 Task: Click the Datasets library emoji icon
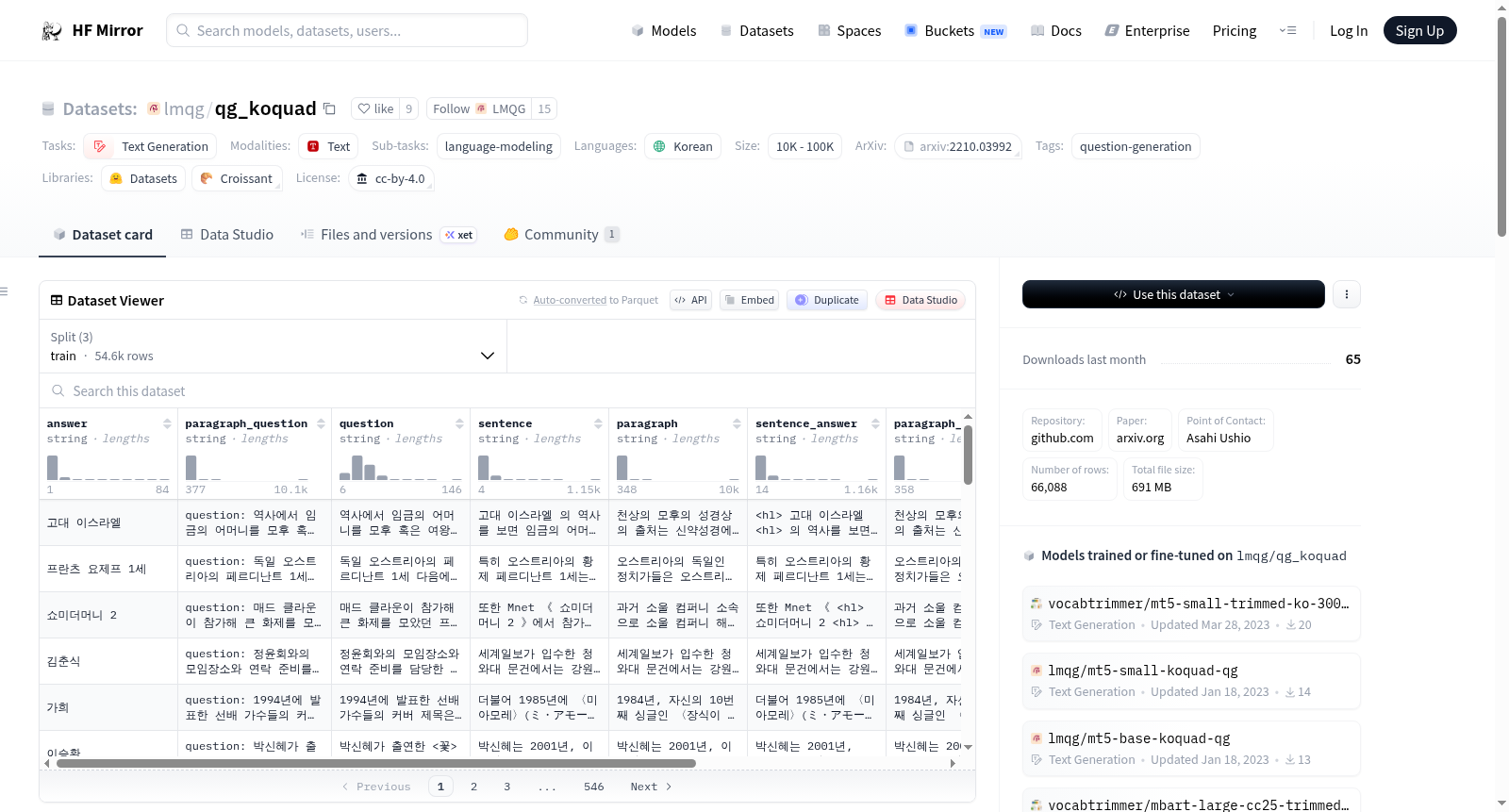click(x=116, y=178)
